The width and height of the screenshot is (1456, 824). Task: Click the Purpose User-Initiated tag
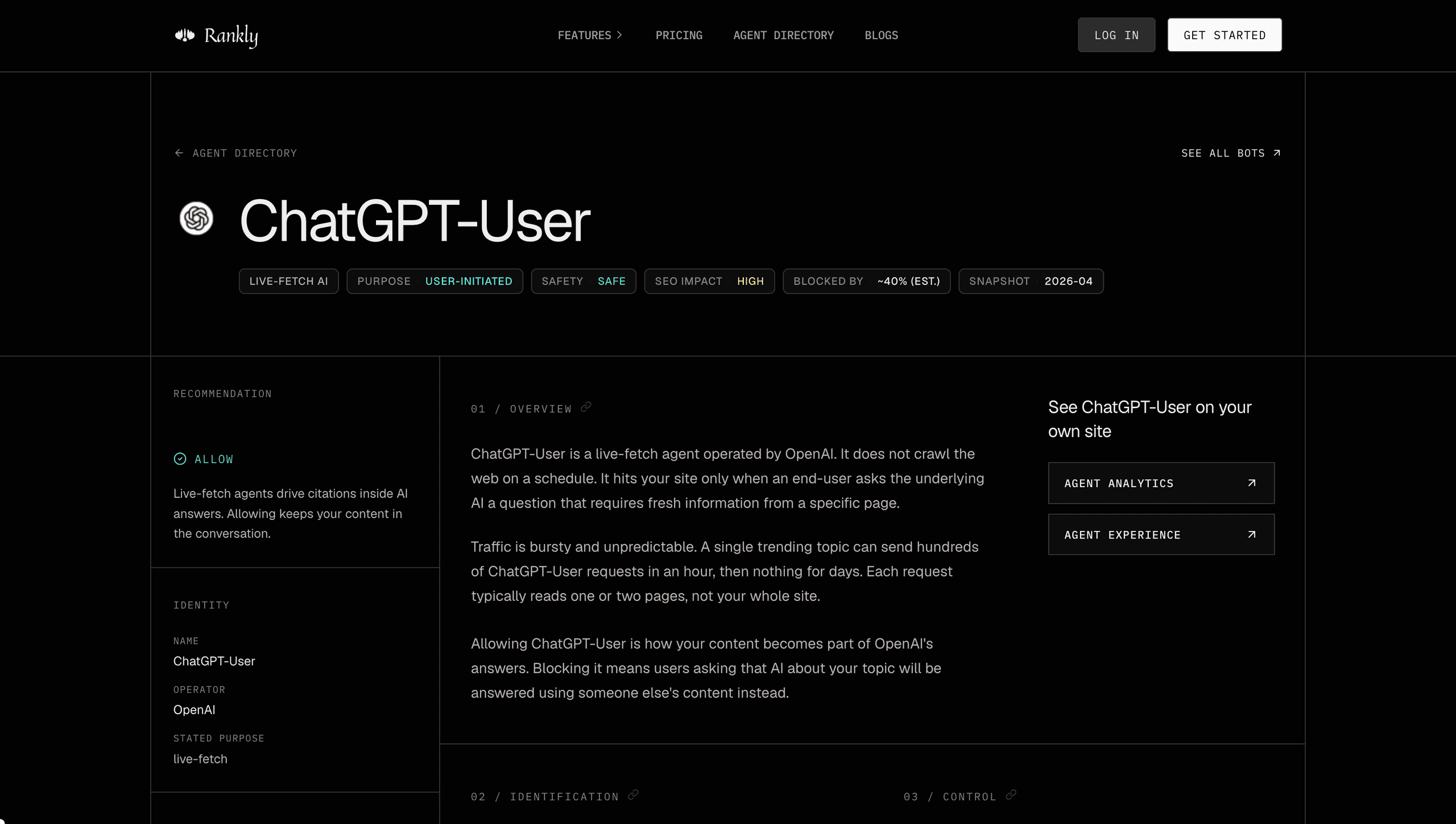pos(435,281)
